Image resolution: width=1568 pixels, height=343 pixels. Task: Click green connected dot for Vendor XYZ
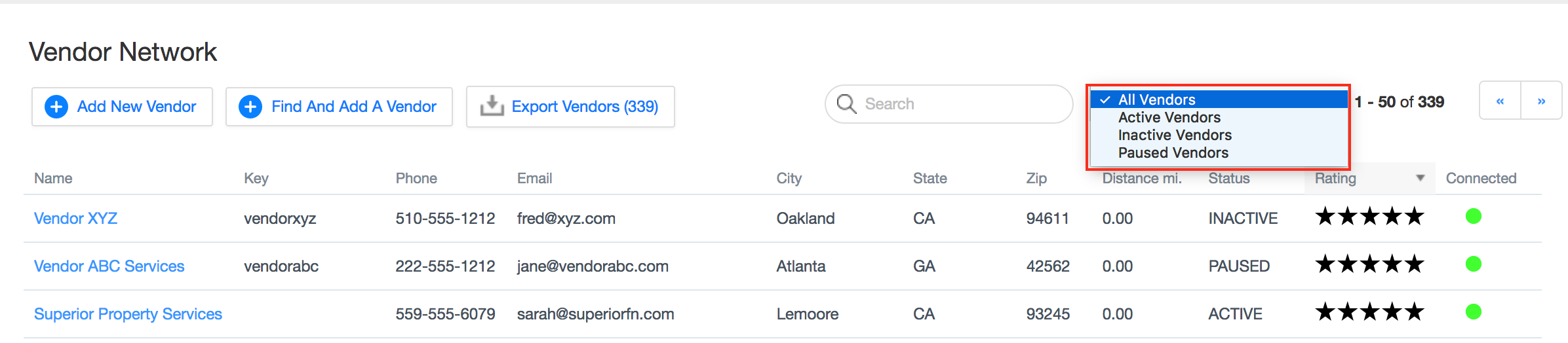pyautogui.click(x=1474, y=216)
